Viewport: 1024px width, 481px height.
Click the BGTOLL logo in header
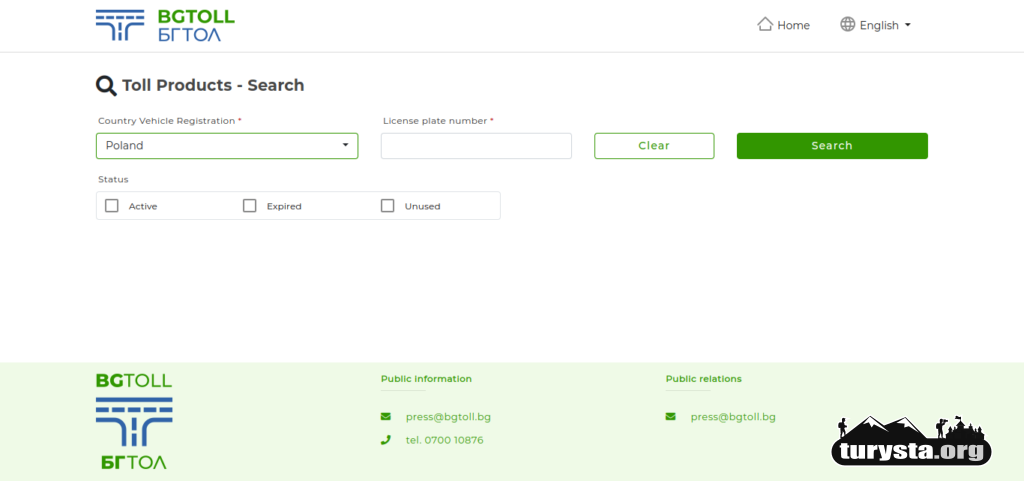point(165,26)
